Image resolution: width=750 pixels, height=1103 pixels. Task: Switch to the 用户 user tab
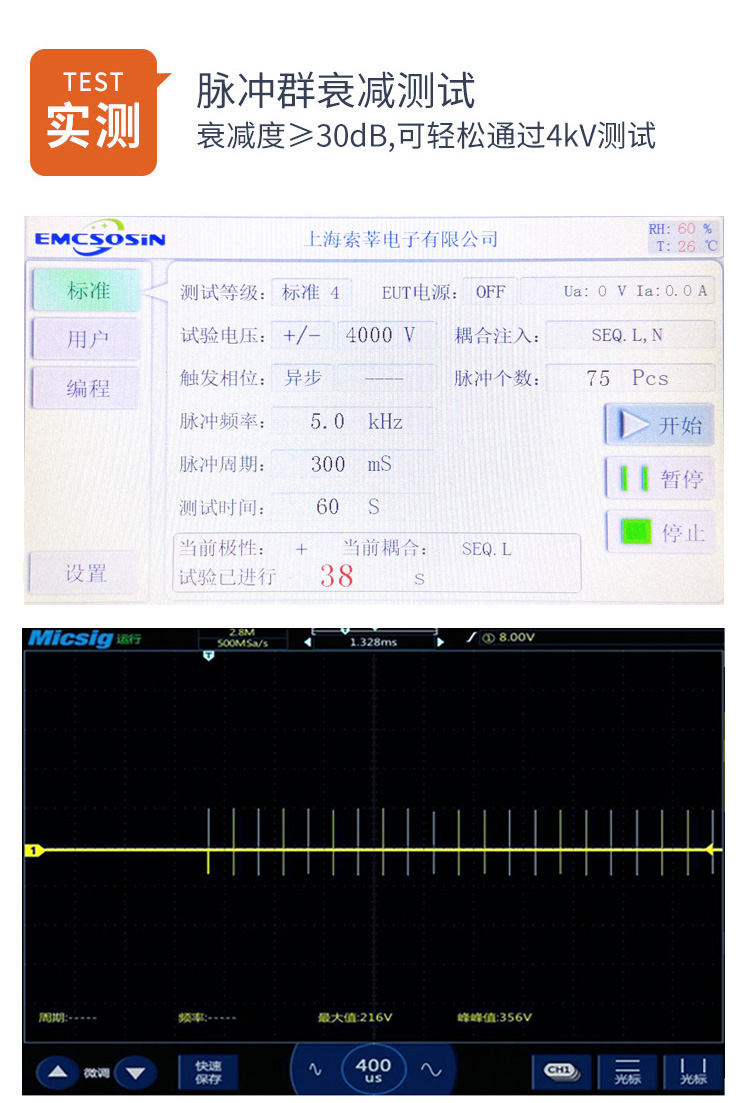88,340
